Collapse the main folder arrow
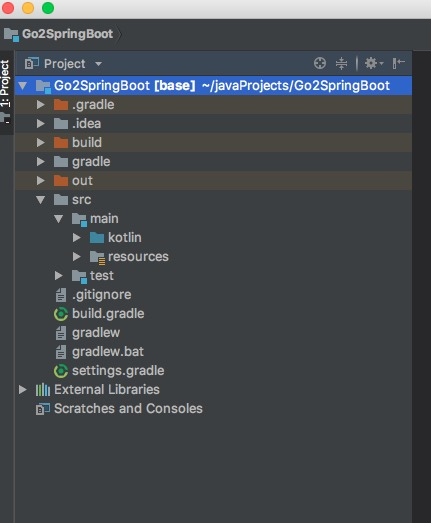The width and height of the screenshot is (431, 523). pos(58,219)
